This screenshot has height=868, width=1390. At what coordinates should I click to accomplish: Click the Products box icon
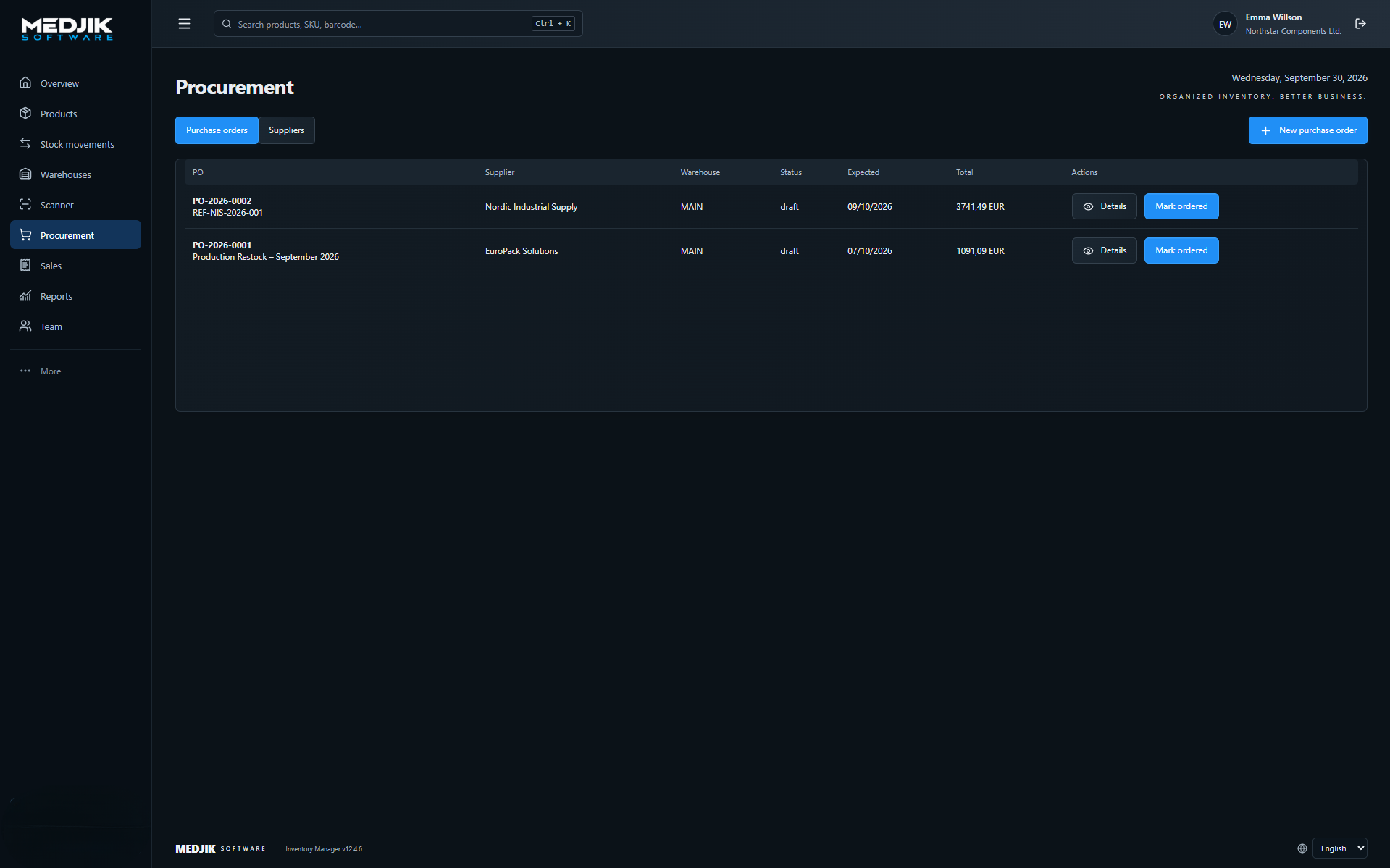tap(25, 114)
